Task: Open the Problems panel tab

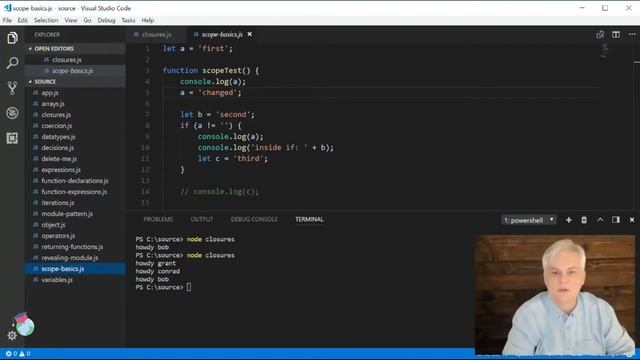Action: (x=158, y=219)
